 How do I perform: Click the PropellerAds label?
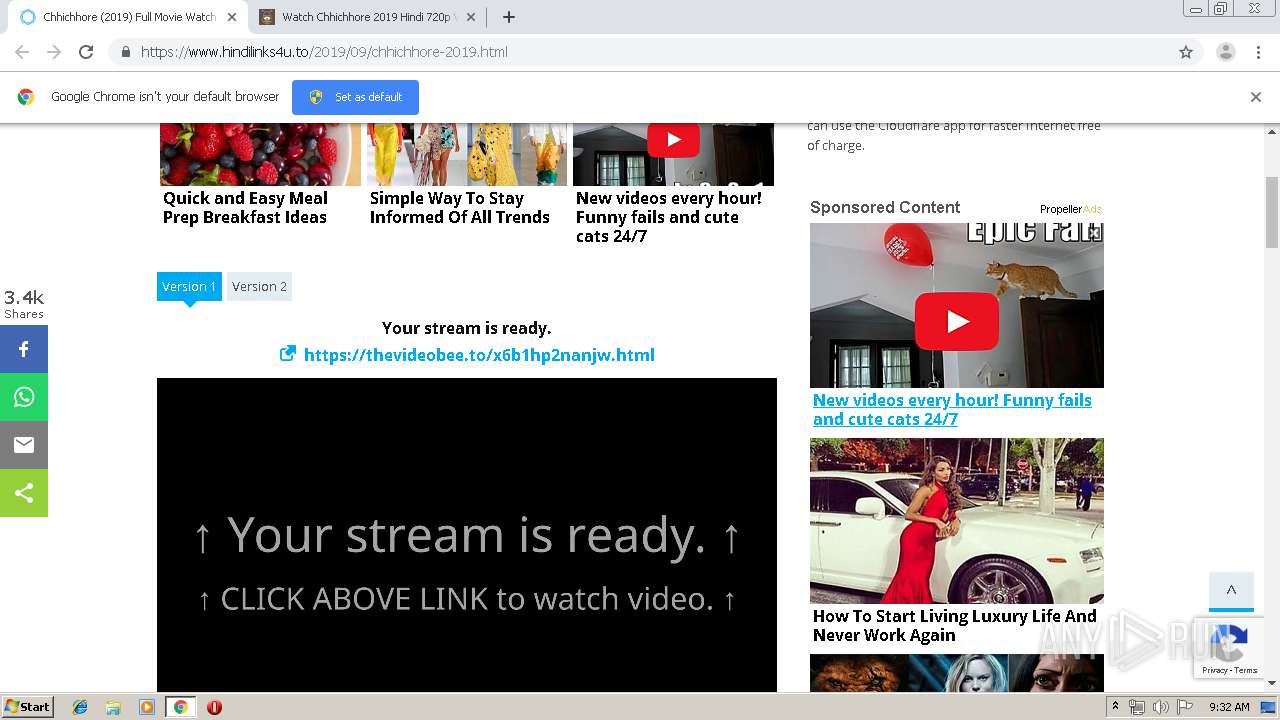pos(1070,209)
